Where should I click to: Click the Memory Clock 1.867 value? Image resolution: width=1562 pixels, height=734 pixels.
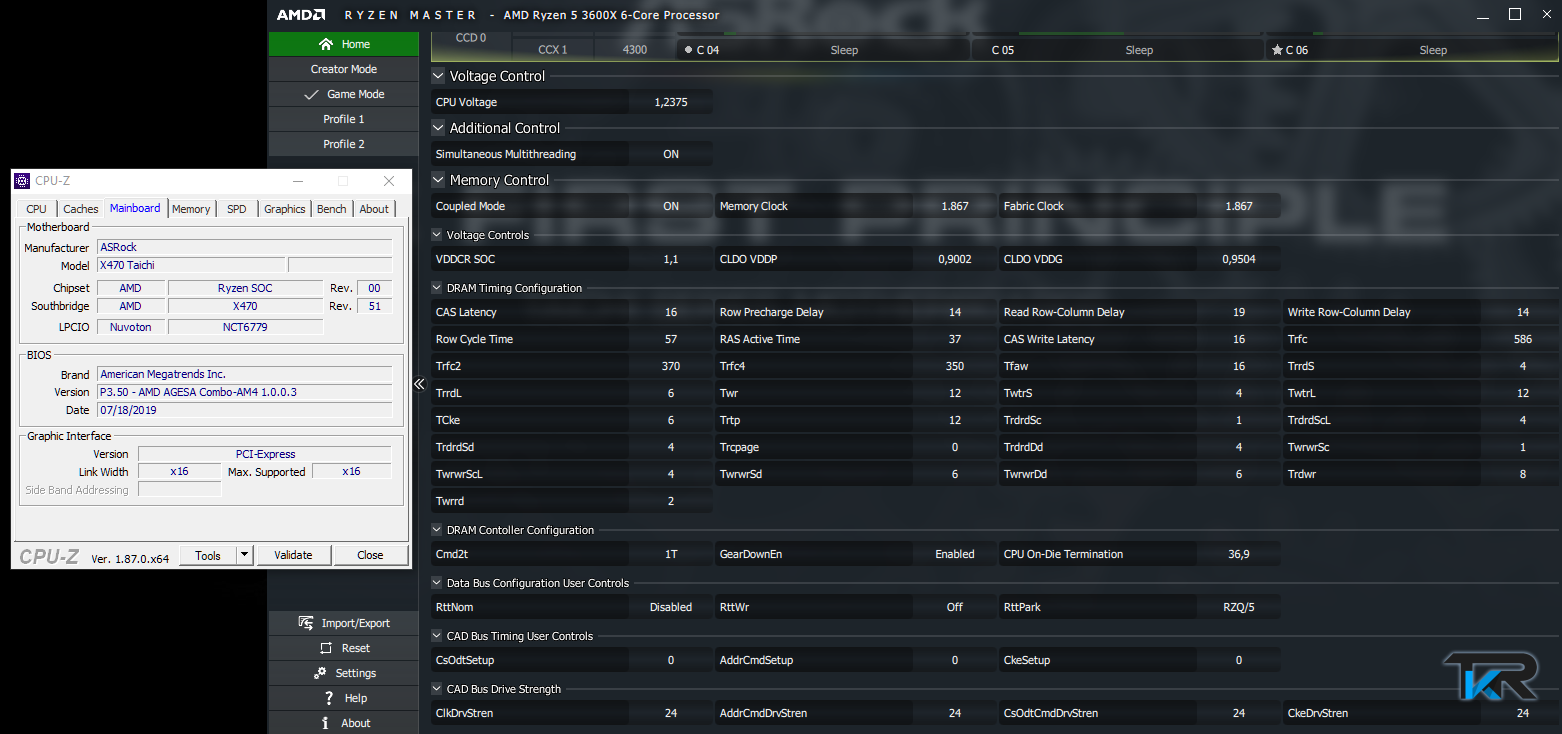point(955,206)
